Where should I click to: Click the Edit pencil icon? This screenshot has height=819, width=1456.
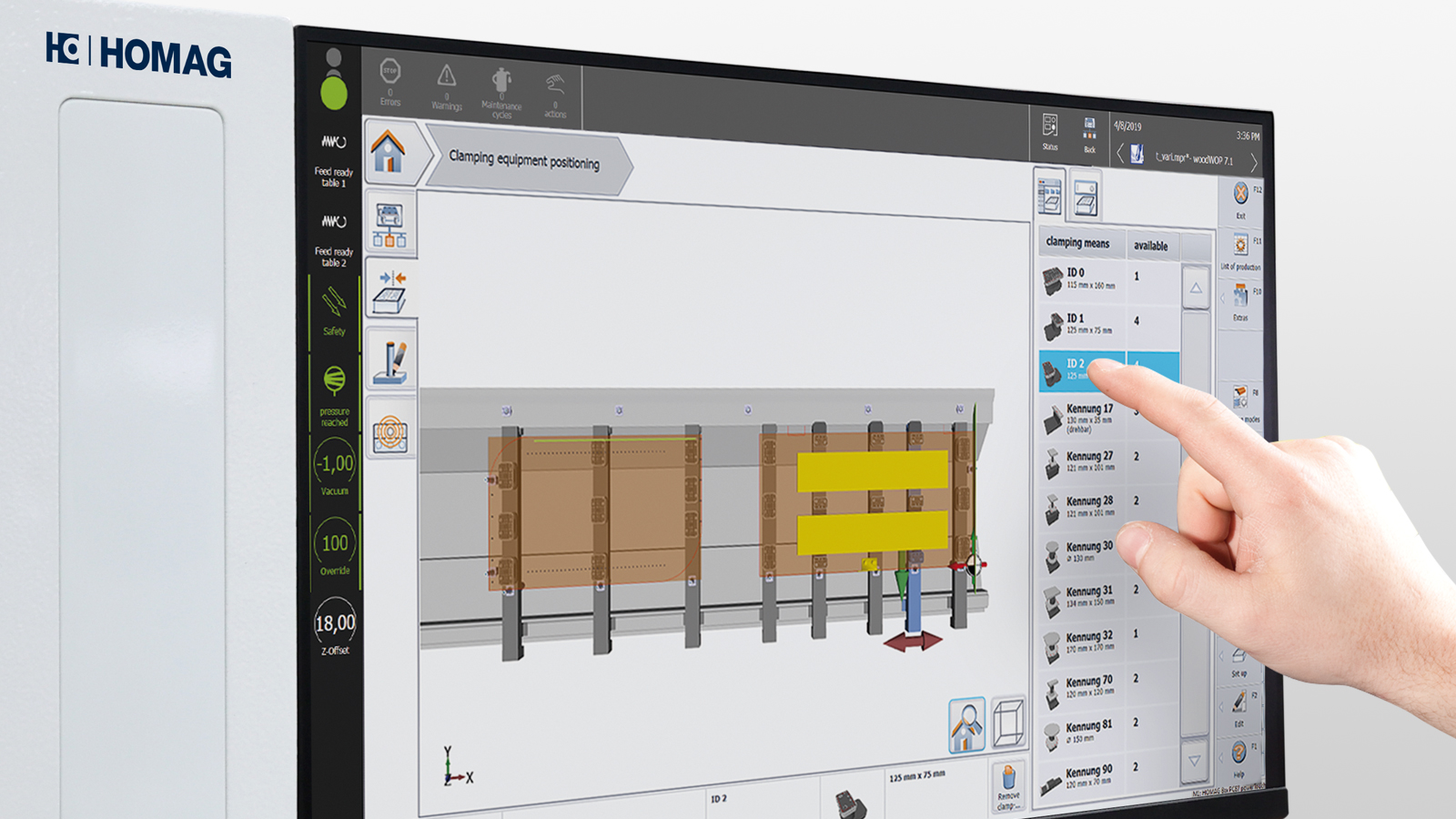1239,703
